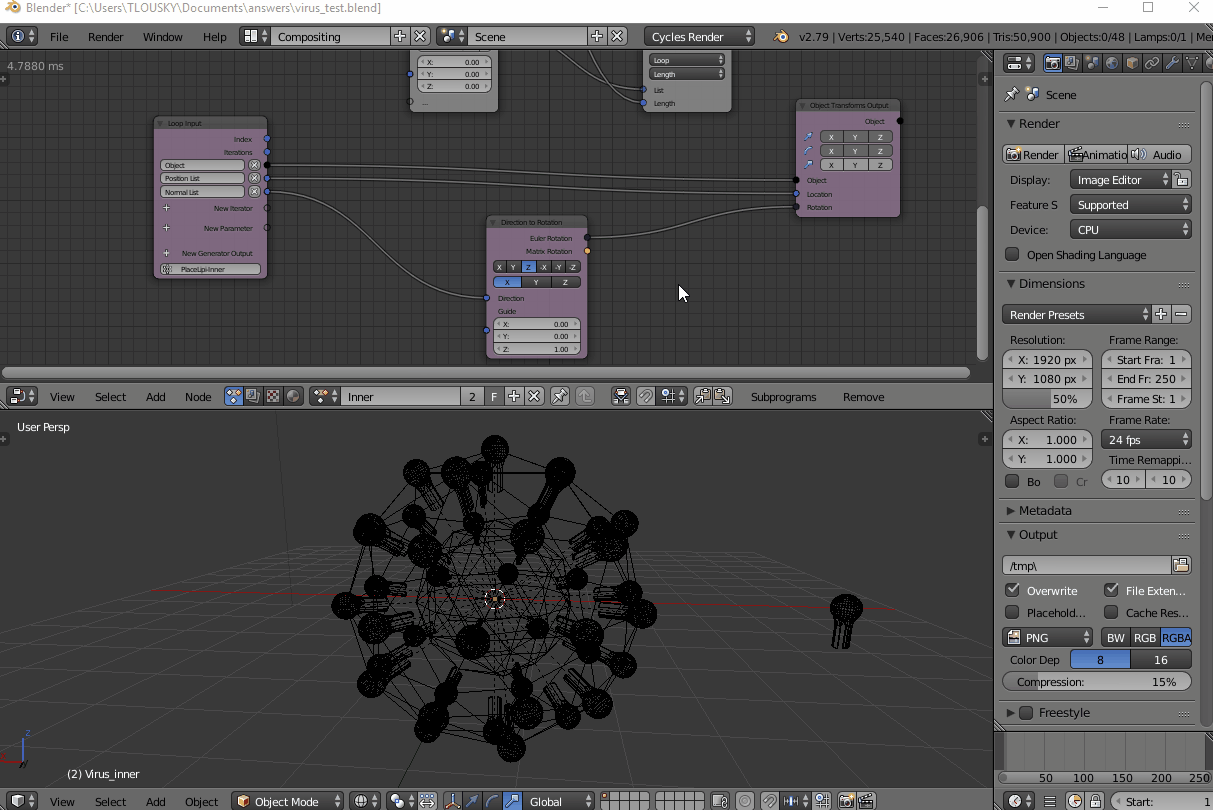The image size is (1213, 810).
Task: Enable Open Shading Language
Action: 1012,254
